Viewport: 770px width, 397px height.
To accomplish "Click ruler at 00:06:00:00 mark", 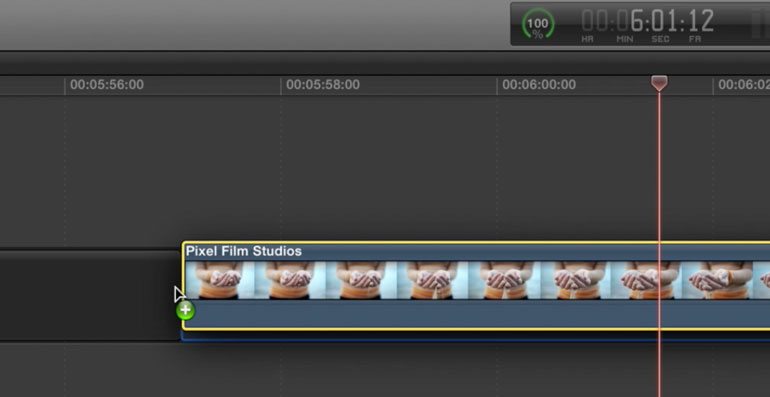I will pos(539,85).
